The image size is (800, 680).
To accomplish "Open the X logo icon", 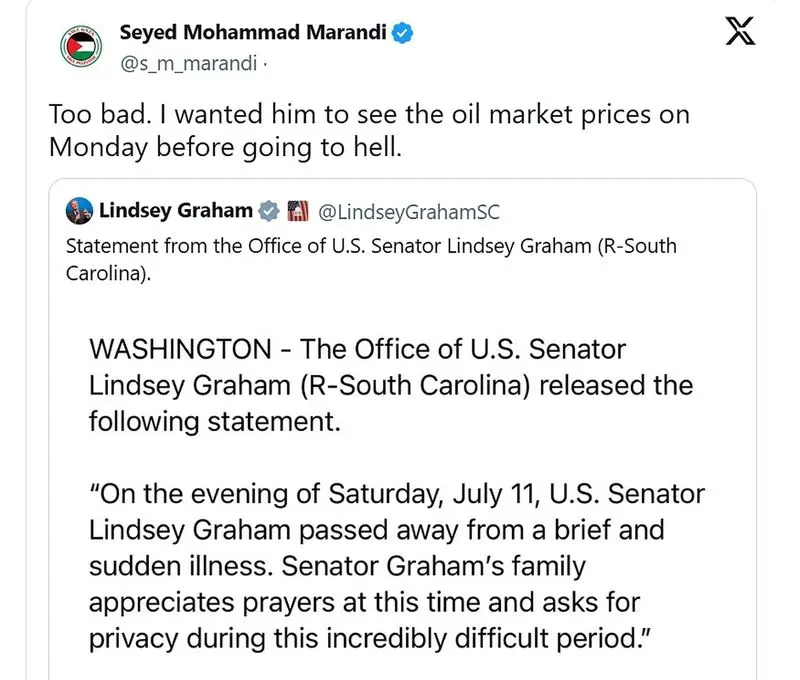I will coord(740,31).
